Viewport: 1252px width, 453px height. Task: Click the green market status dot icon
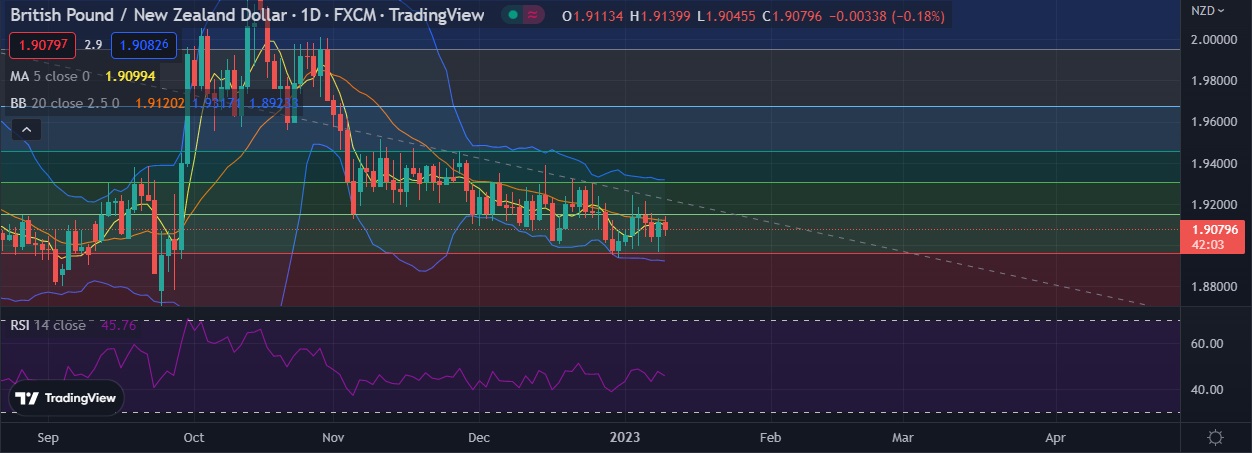(513, 15)
